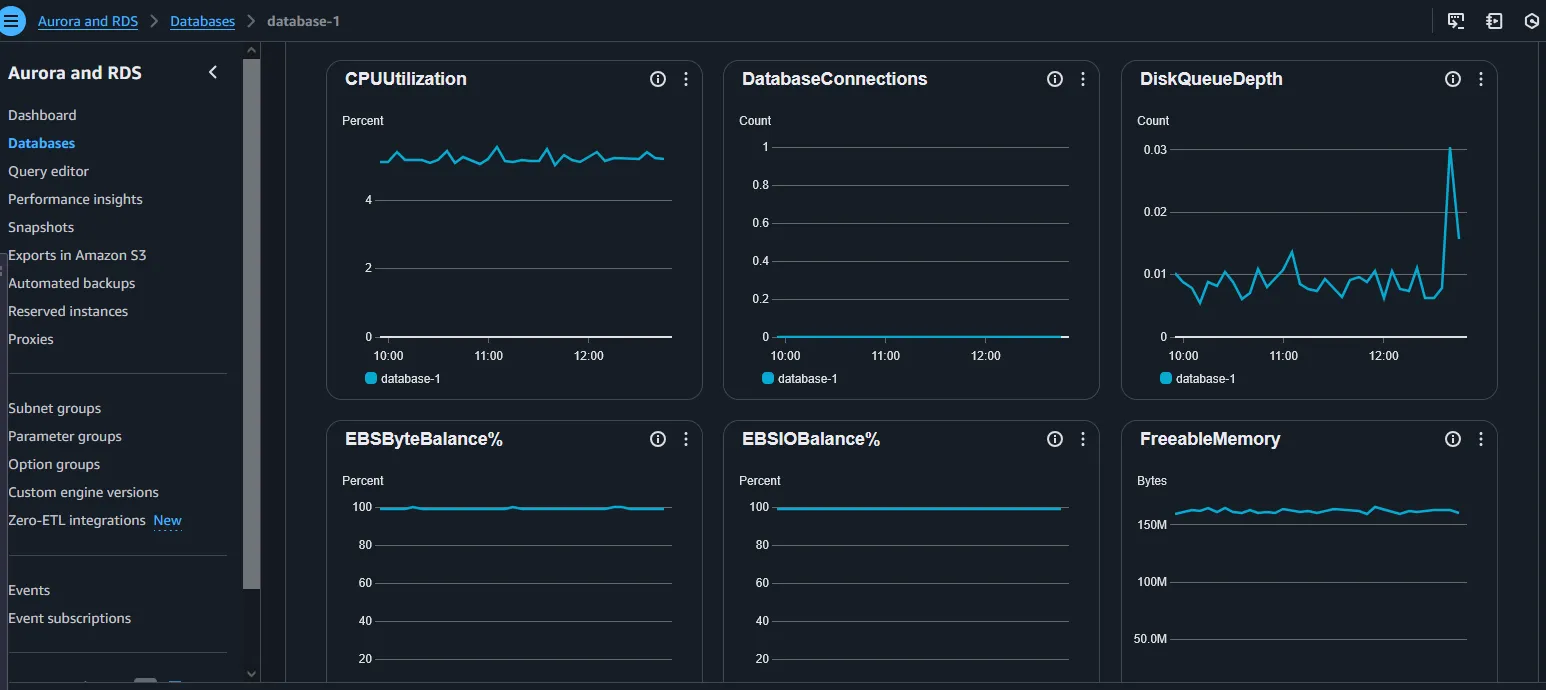Click the DiskQueueDepth info icon
Screen dimensions: 1546x690
coord(1453,79)
